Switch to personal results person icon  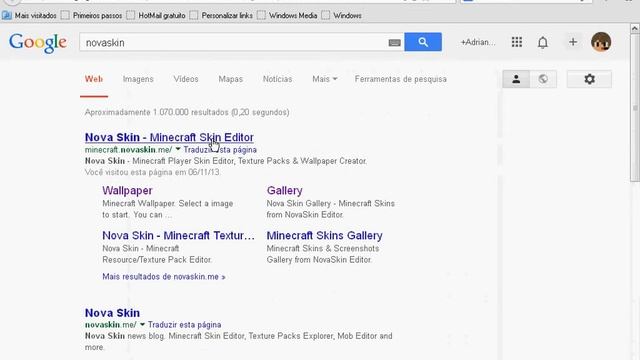516,79
